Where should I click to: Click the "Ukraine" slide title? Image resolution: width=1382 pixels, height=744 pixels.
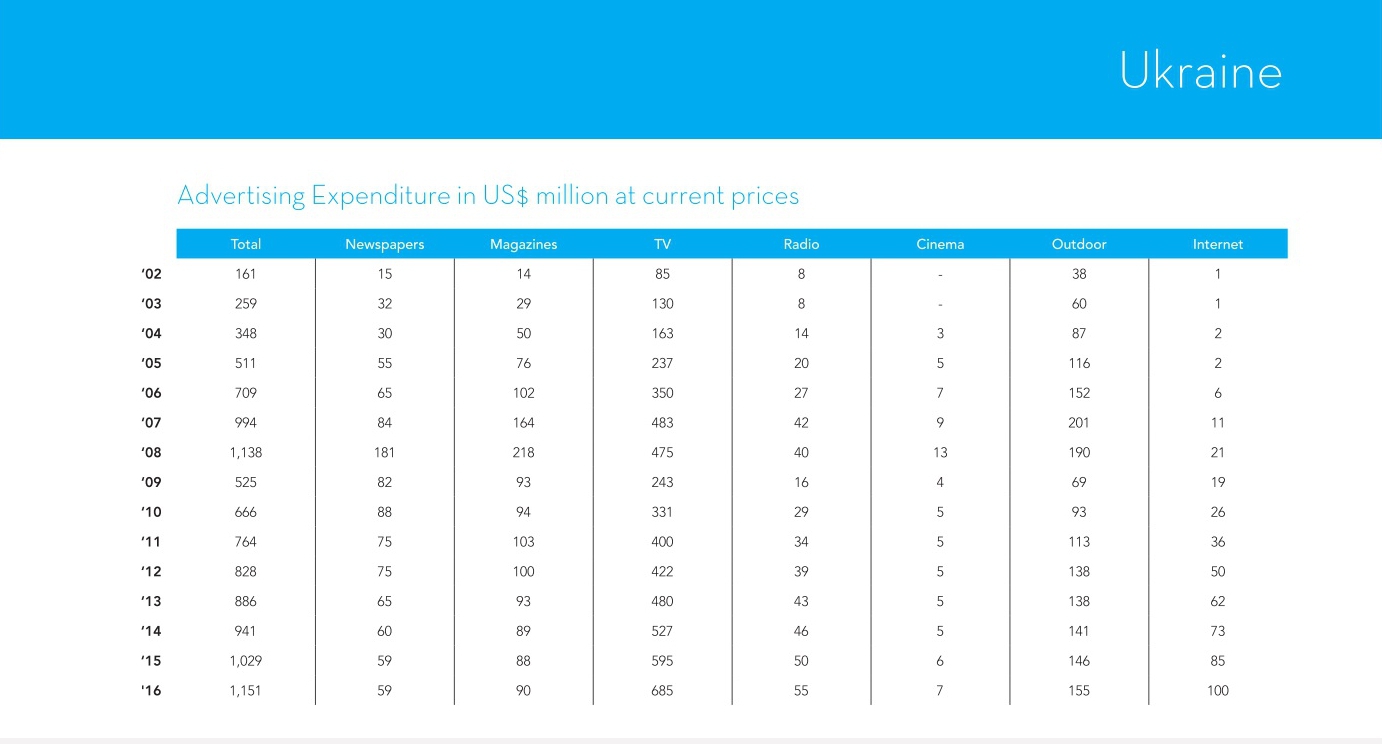click(x=1199, y=71)
